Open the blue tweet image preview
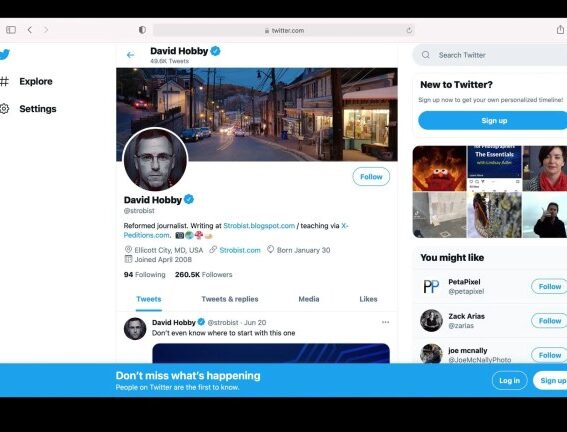This screenshot has height=432, width=567. click(x=271, y=353)
